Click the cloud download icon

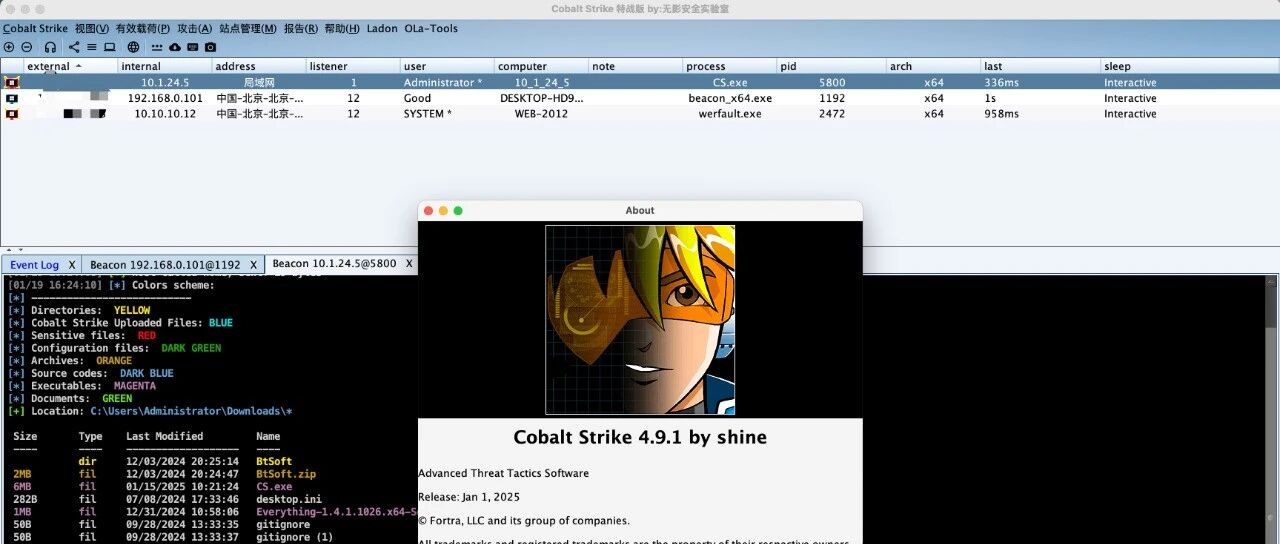pyautogui.click(x=176, y=47)
